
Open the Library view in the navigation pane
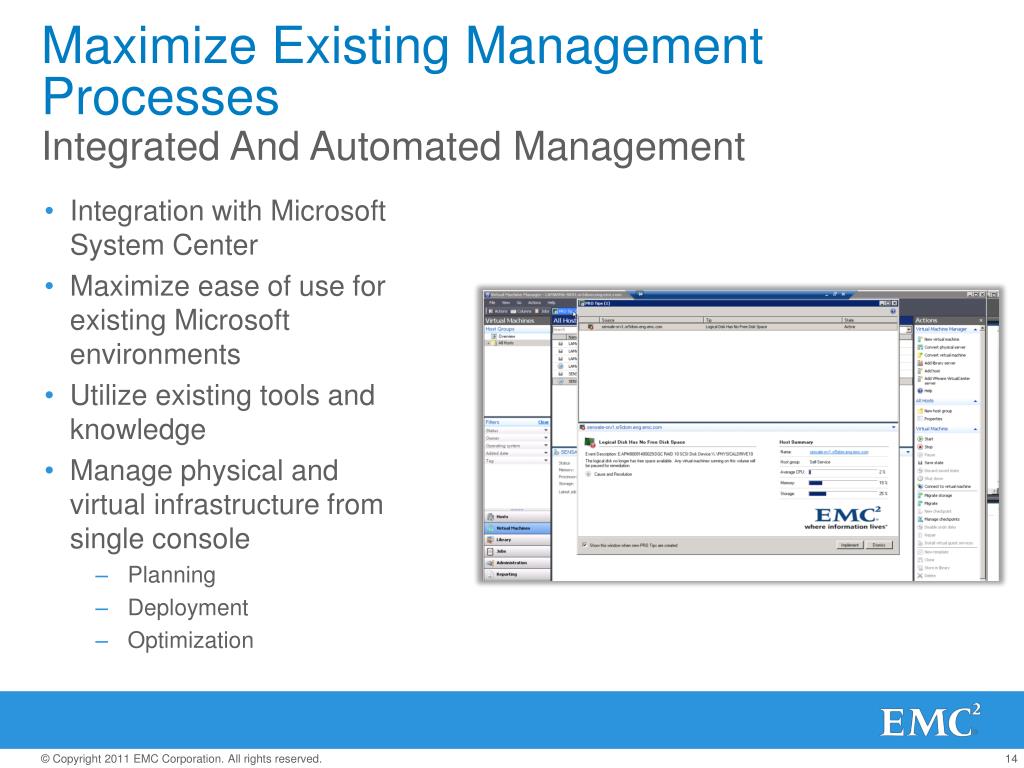(x=517, y=540)
